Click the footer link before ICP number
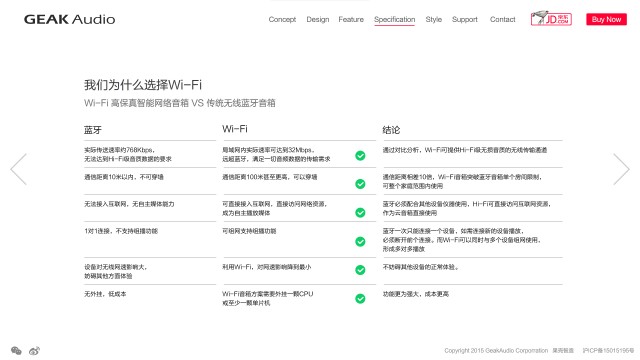This screenshot has width=640, height=360. (x=563, y=351)
